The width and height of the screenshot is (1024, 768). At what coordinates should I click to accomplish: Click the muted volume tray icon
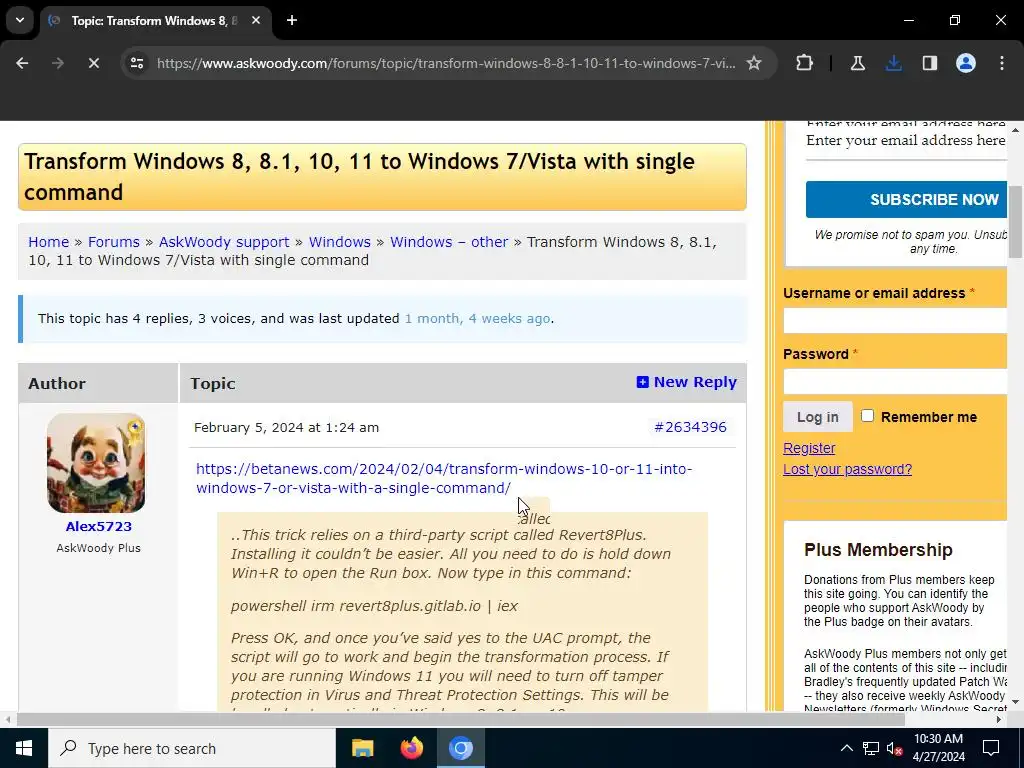(x=894, y=748)
